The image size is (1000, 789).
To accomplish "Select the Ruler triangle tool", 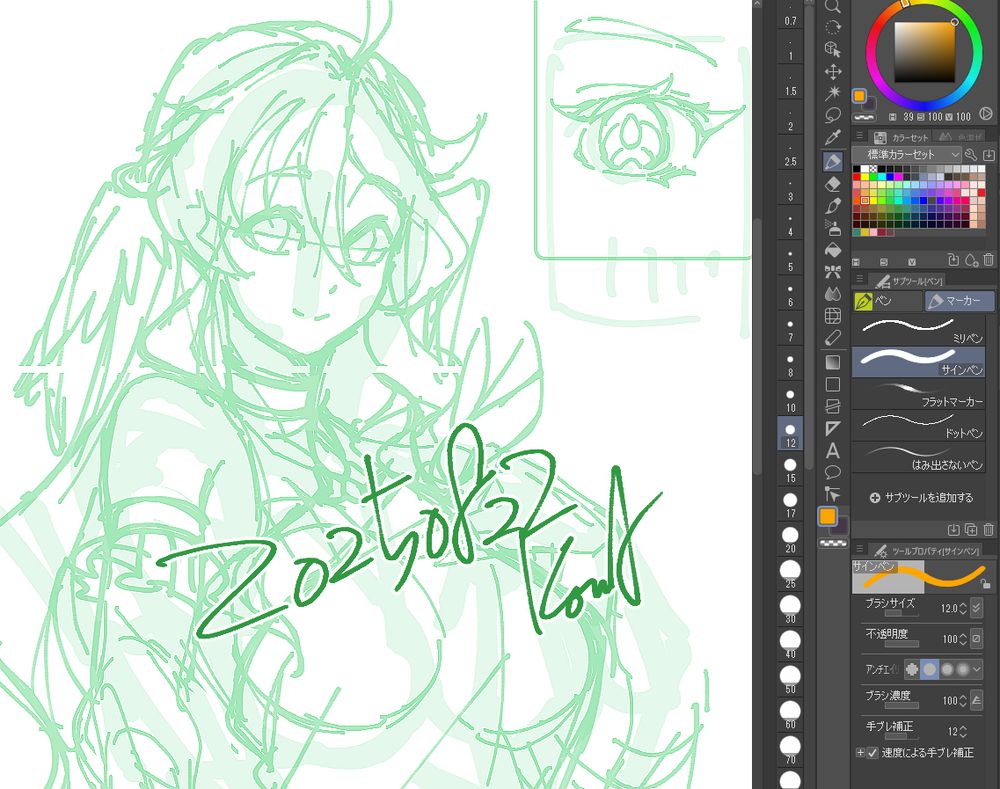I will click(x=832, y=428).
